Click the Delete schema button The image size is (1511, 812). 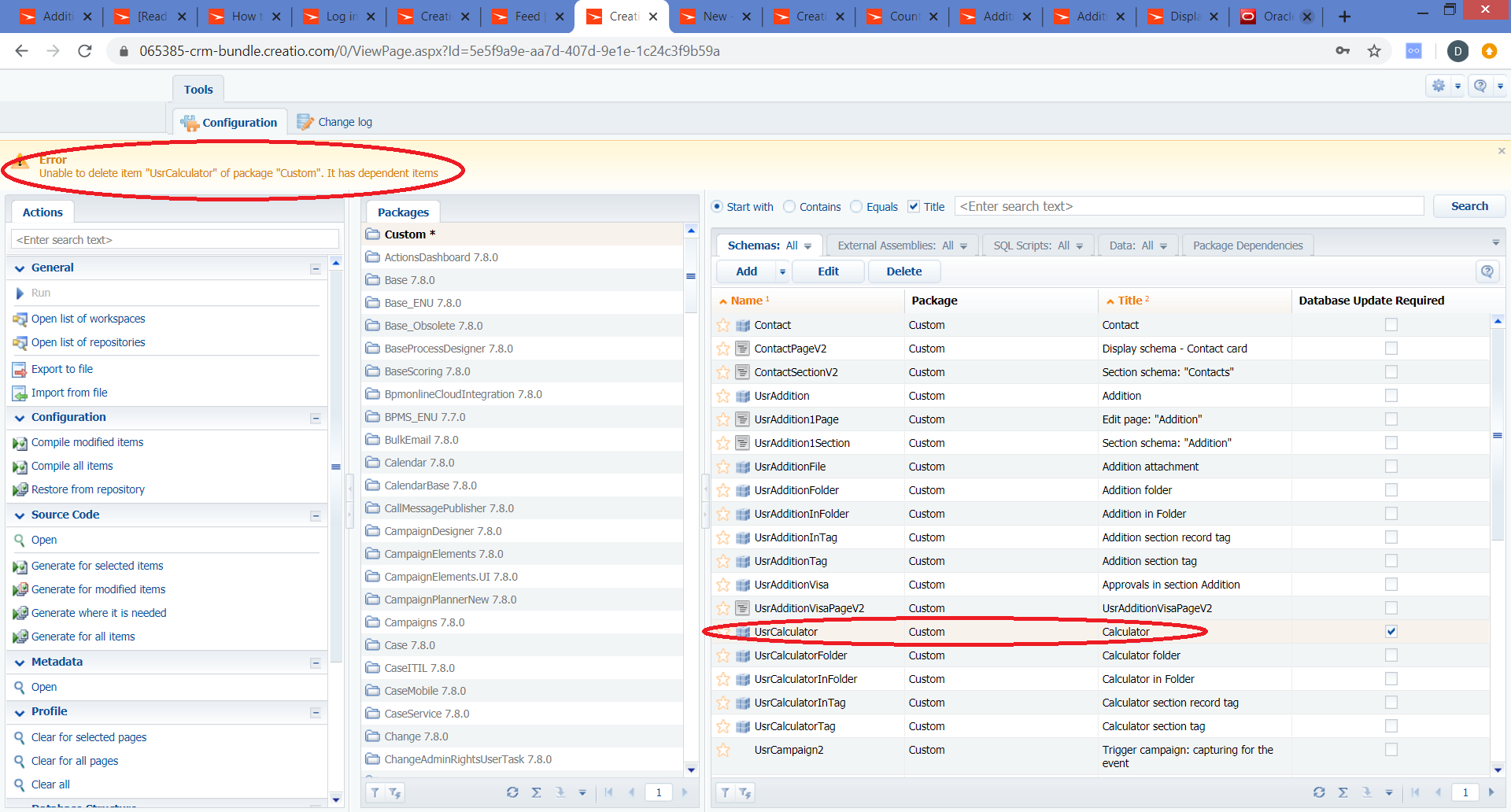[x=903, y=271]
